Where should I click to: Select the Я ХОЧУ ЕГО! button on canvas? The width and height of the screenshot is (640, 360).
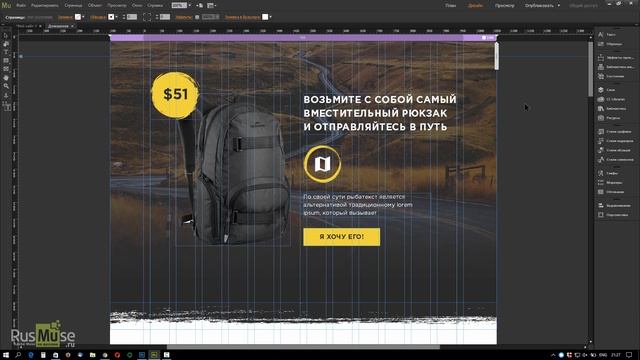pos(341,237)
